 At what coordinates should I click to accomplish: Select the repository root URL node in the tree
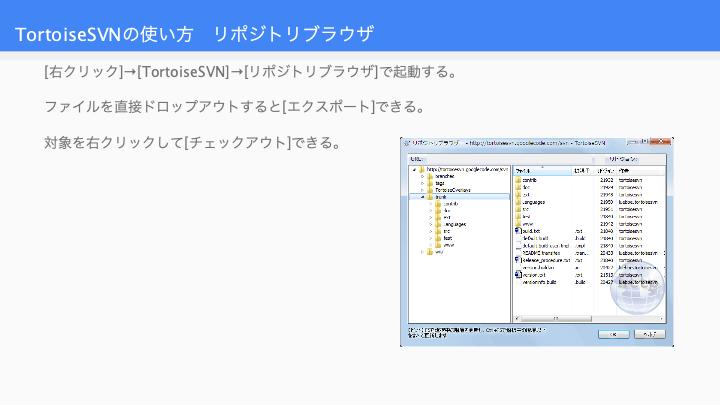[467, 169]
